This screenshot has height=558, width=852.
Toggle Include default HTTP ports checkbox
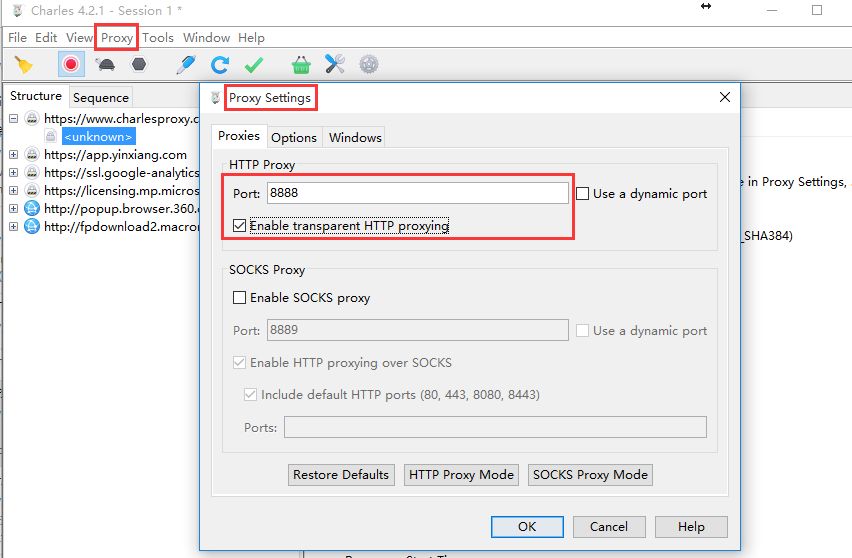[250, 394]
